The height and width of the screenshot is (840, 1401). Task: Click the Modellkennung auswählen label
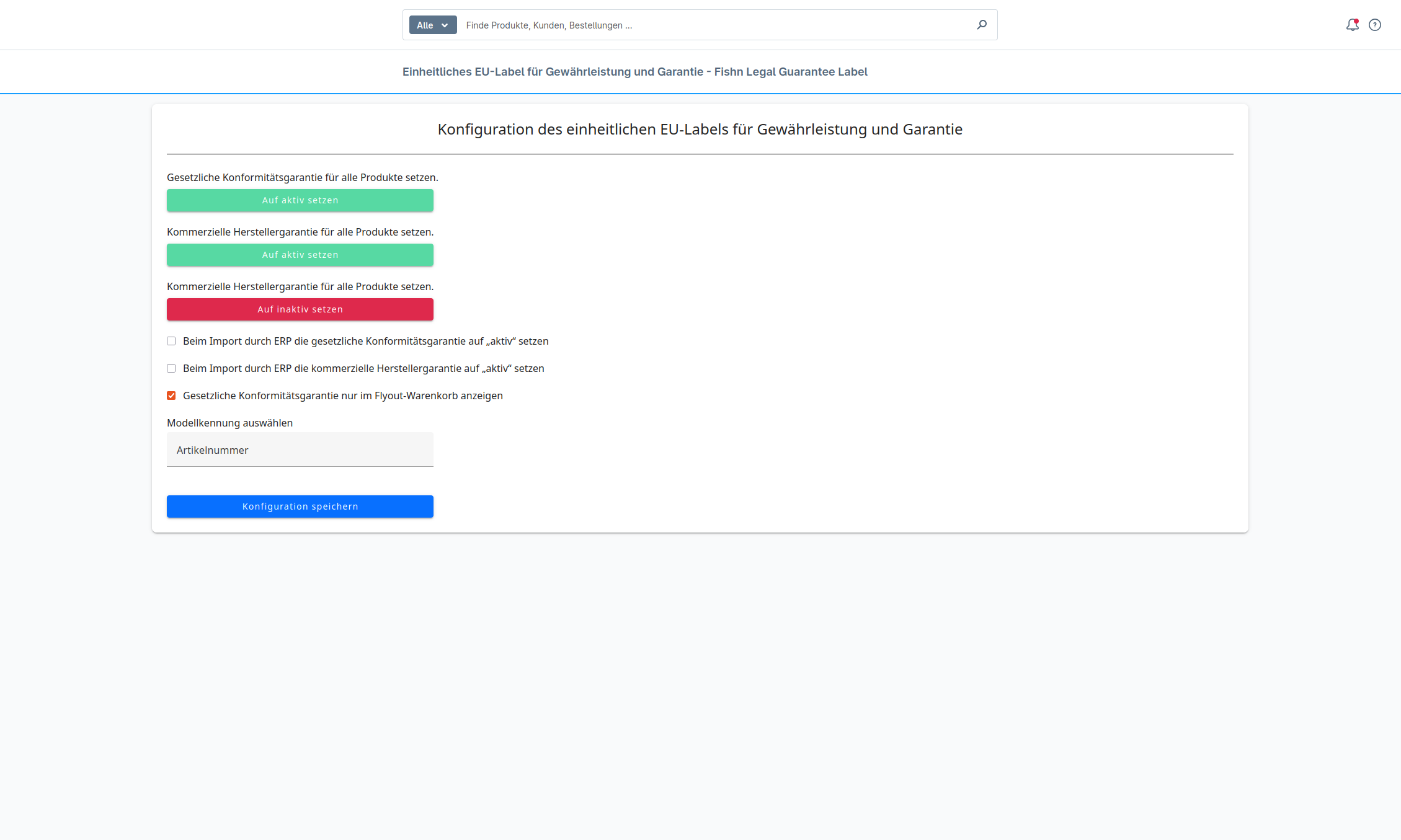[229, 423]
